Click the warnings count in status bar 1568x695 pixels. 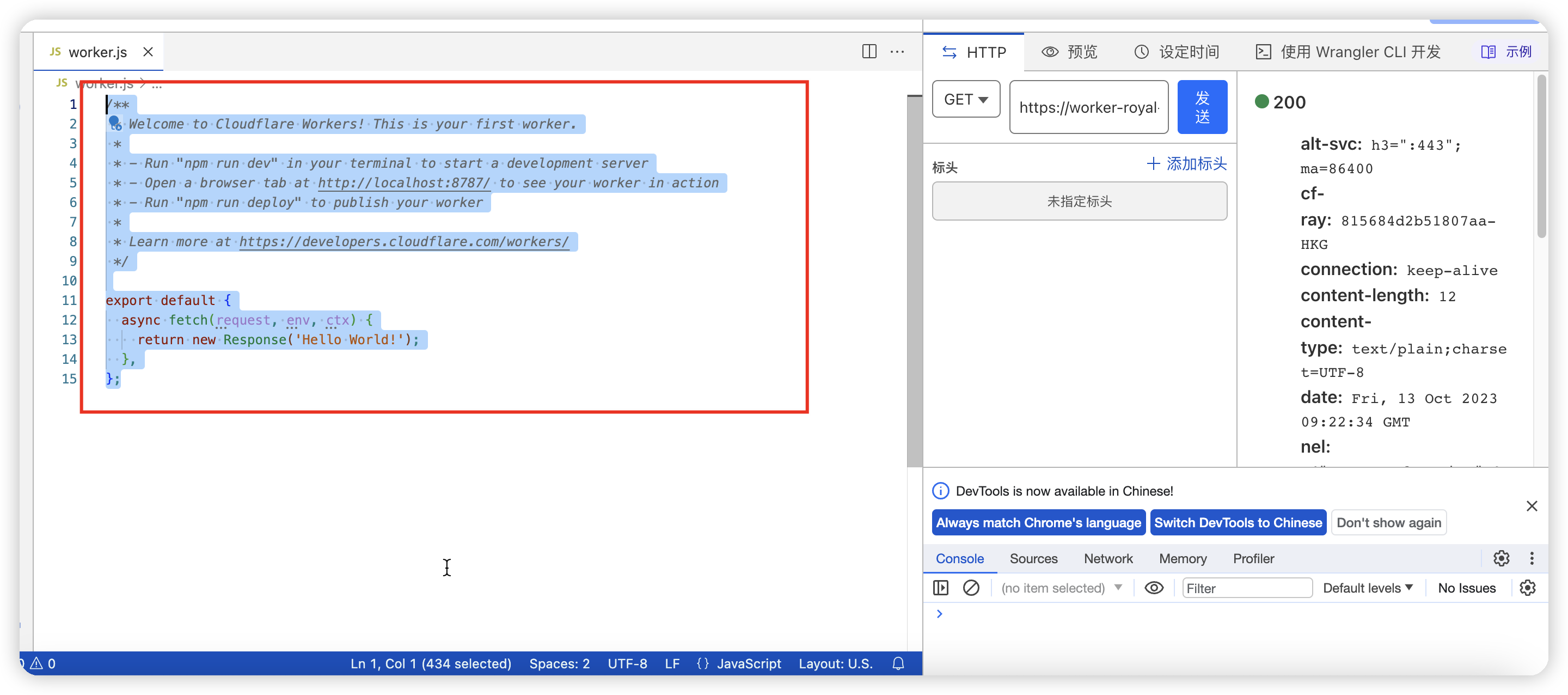44,663
